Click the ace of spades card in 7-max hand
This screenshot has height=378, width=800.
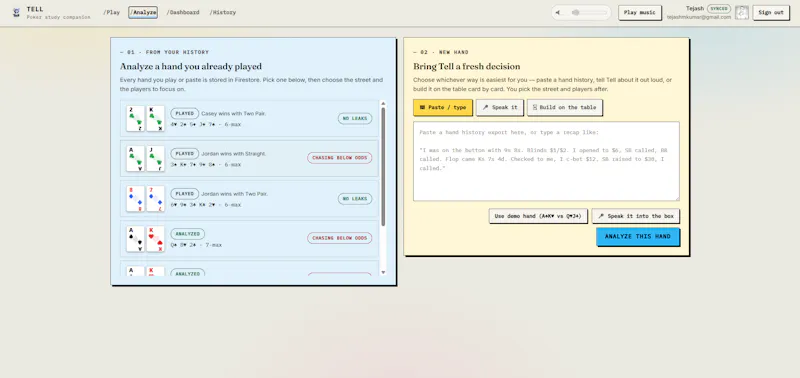tap(135, 239)
